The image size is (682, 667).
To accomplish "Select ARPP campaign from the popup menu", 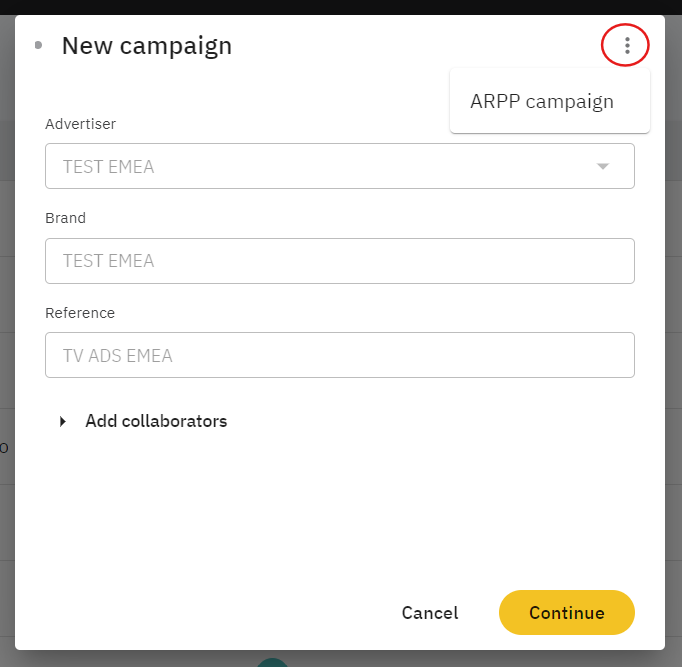I will coord(542,101).
